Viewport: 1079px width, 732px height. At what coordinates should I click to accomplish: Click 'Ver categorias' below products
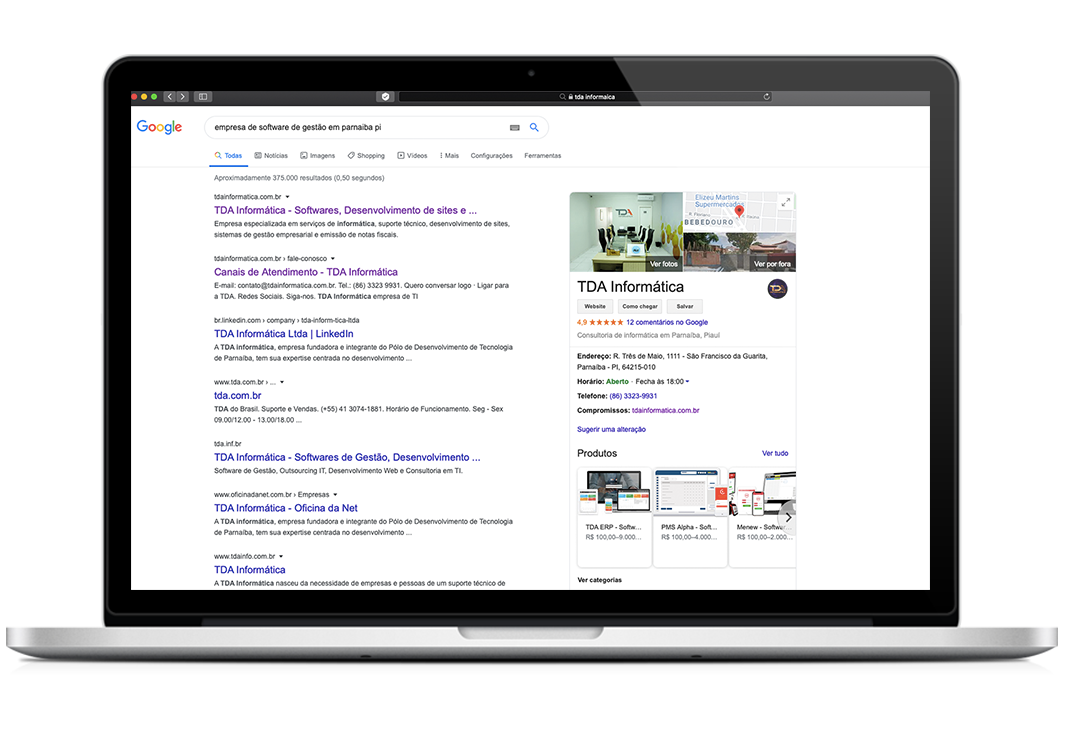pos(599,580)
